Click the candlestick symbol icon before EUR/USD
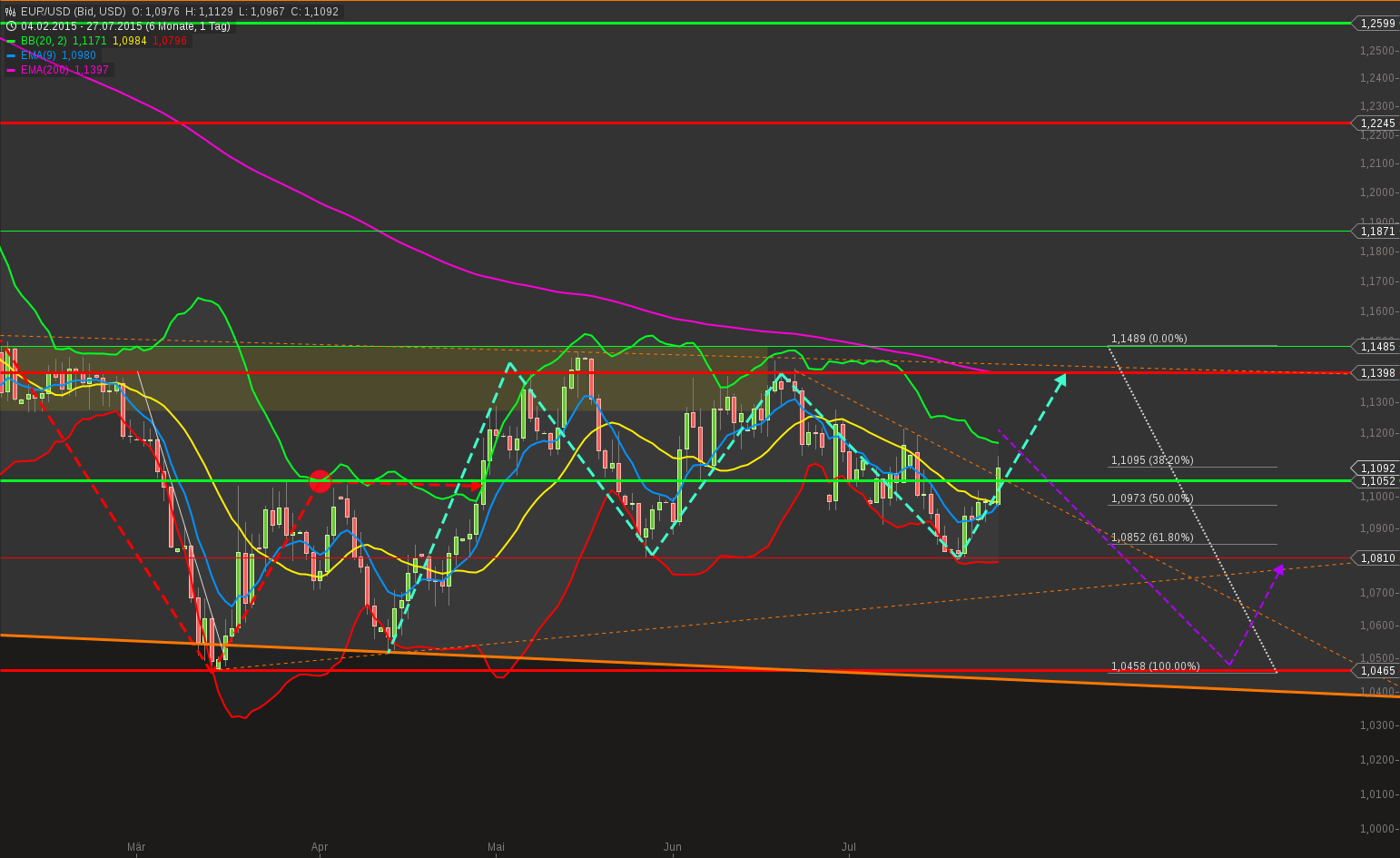This screenshot has width=1400, height=858. click(x=9, y=12)
